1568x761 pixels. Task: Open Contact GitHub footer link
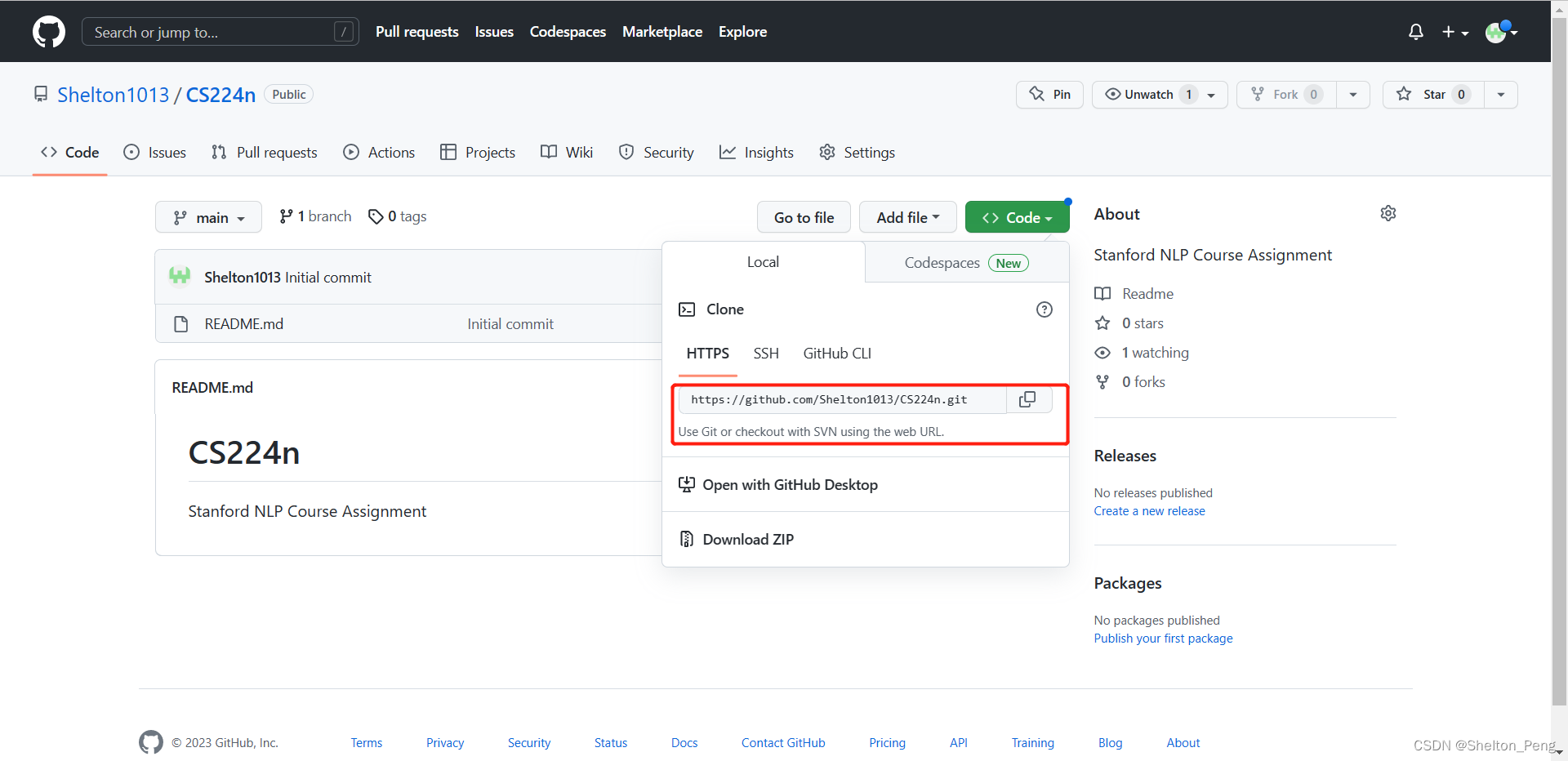pyautogui.click(x=783, y=743)
